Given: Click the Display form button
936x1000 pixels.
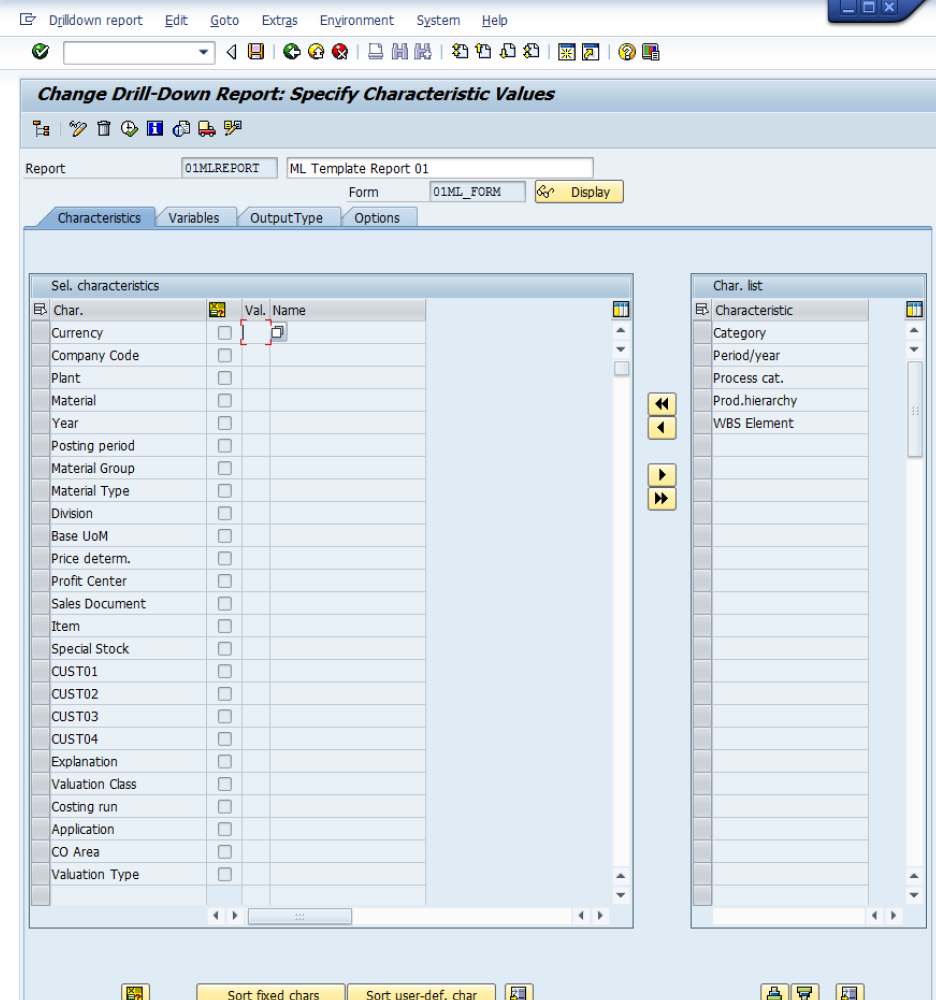Looking at the screenshot, I should pos(579,192).
